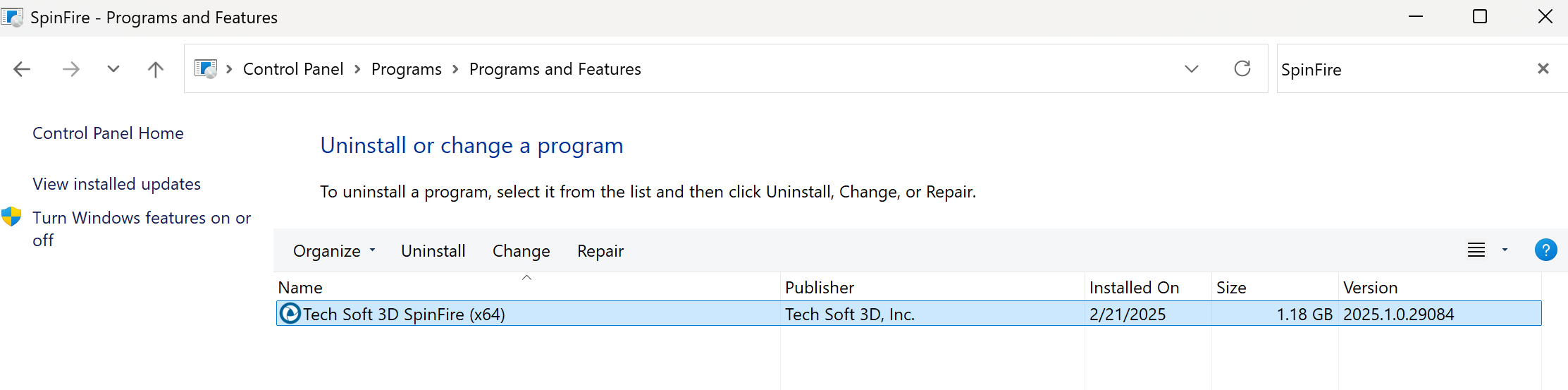Click the Up one level arrow
Screen dimensions: 1568x390
click(155, 69)
